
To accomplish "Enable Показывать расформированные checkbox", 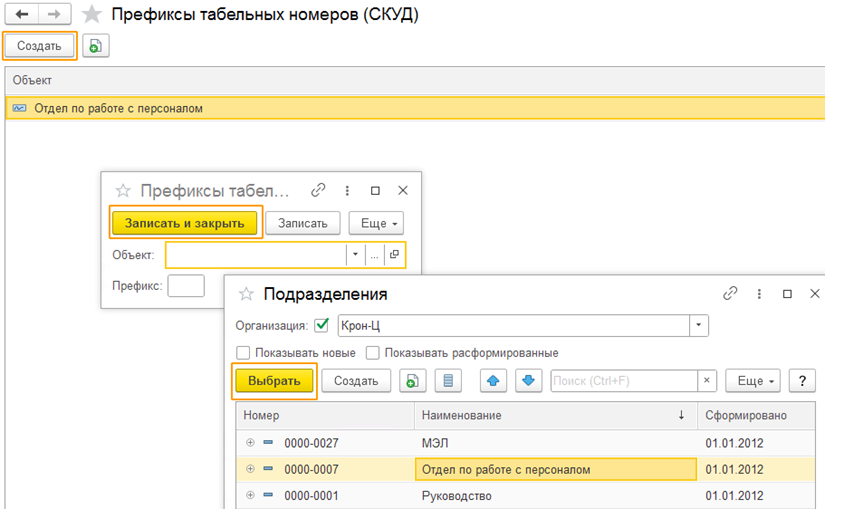I will click(372, 353).
